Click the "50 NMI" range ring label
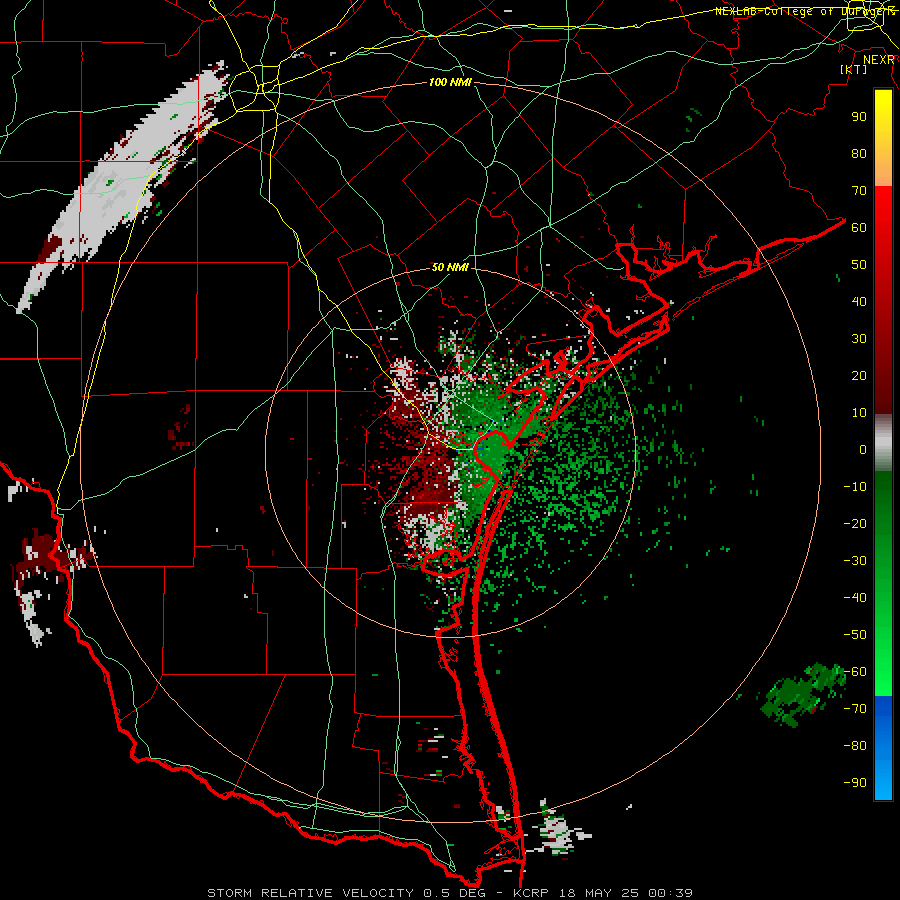900x900 pixels. pos(451,267)
